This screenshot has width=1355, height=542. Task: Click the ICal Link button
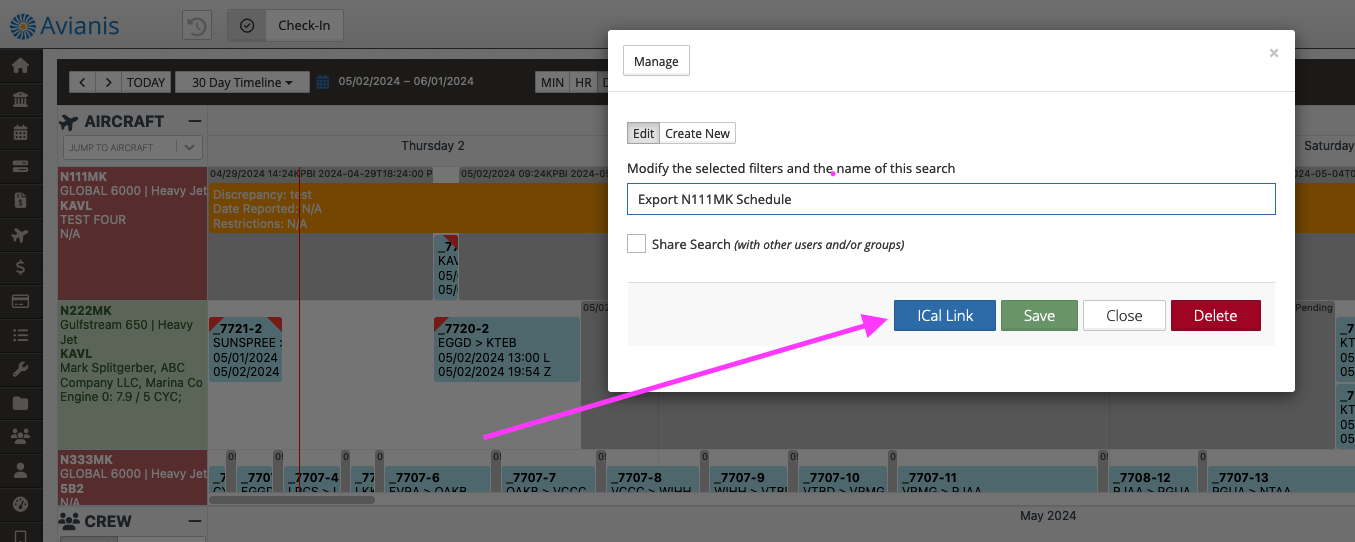(x=945, y=315)
